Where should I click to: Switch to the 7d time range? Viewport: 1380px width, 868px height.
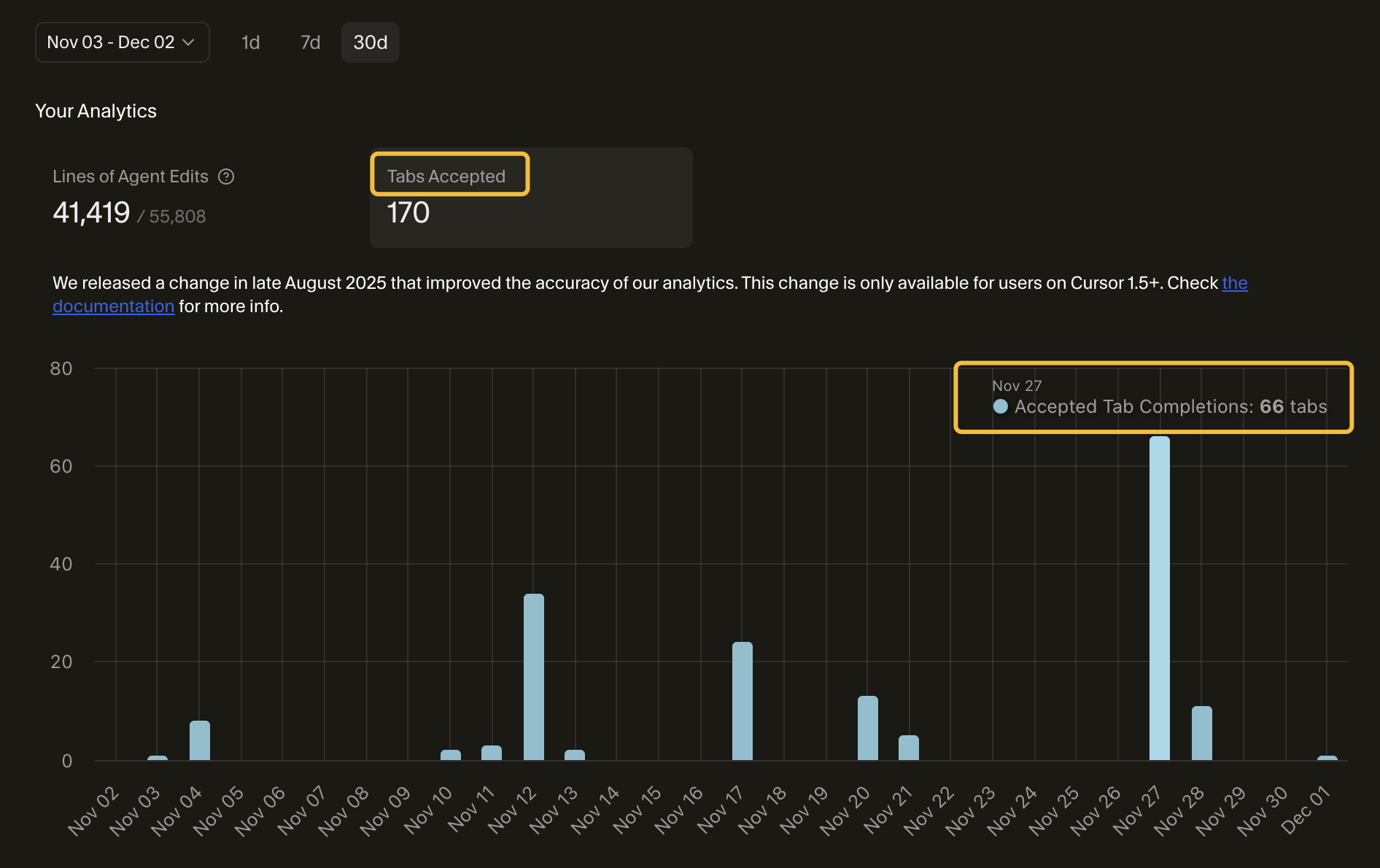[309, 42]
